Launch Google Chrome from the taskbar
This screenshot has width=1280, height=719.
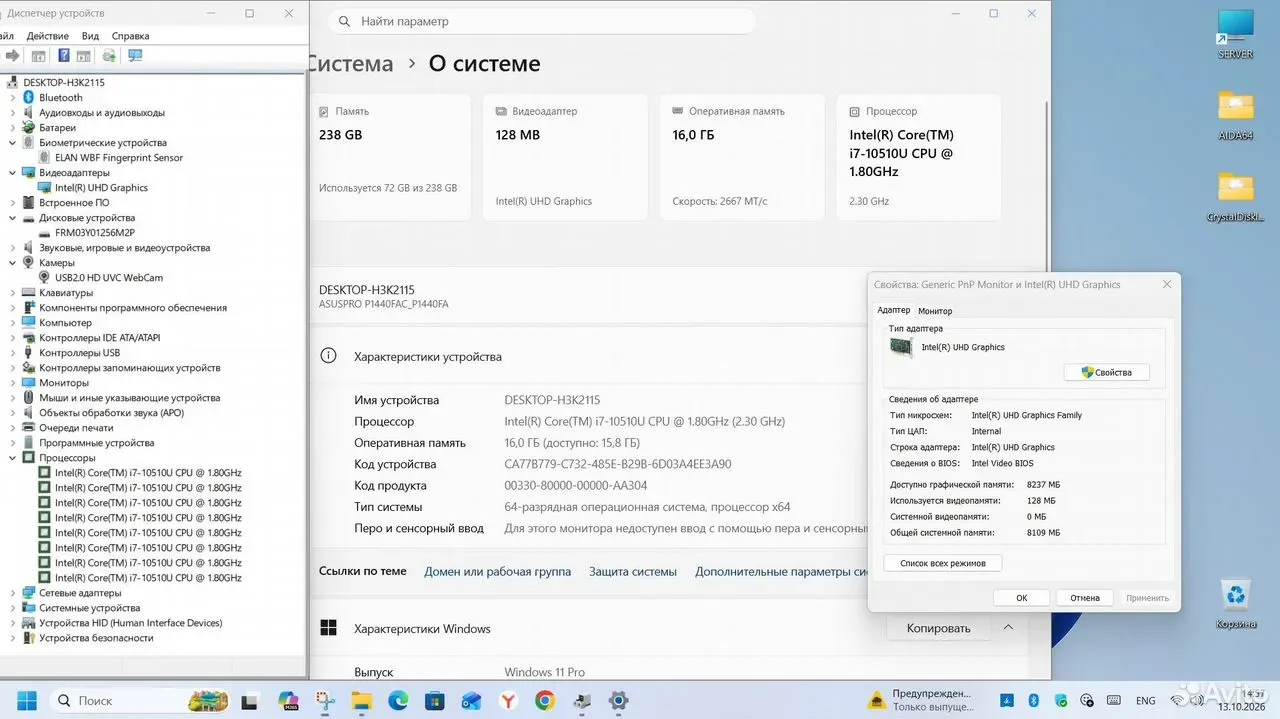click(545, 700)
